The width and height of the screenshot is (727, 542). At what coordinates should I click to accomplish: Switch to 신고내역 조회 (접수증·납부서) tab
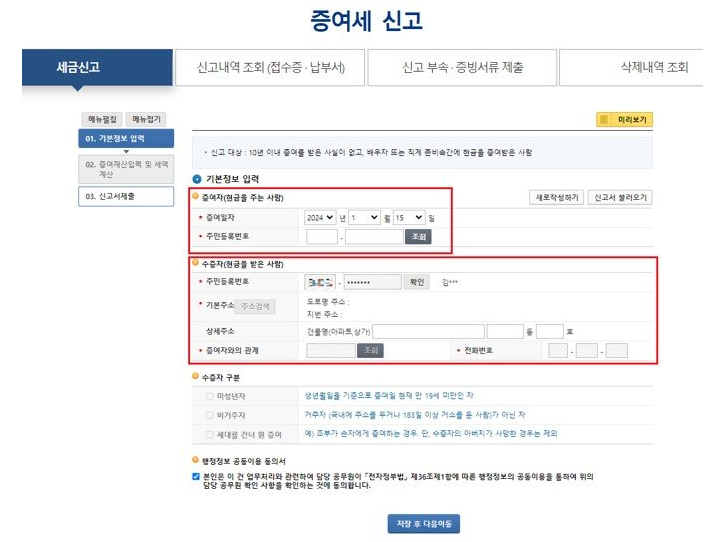pos(270,68)
